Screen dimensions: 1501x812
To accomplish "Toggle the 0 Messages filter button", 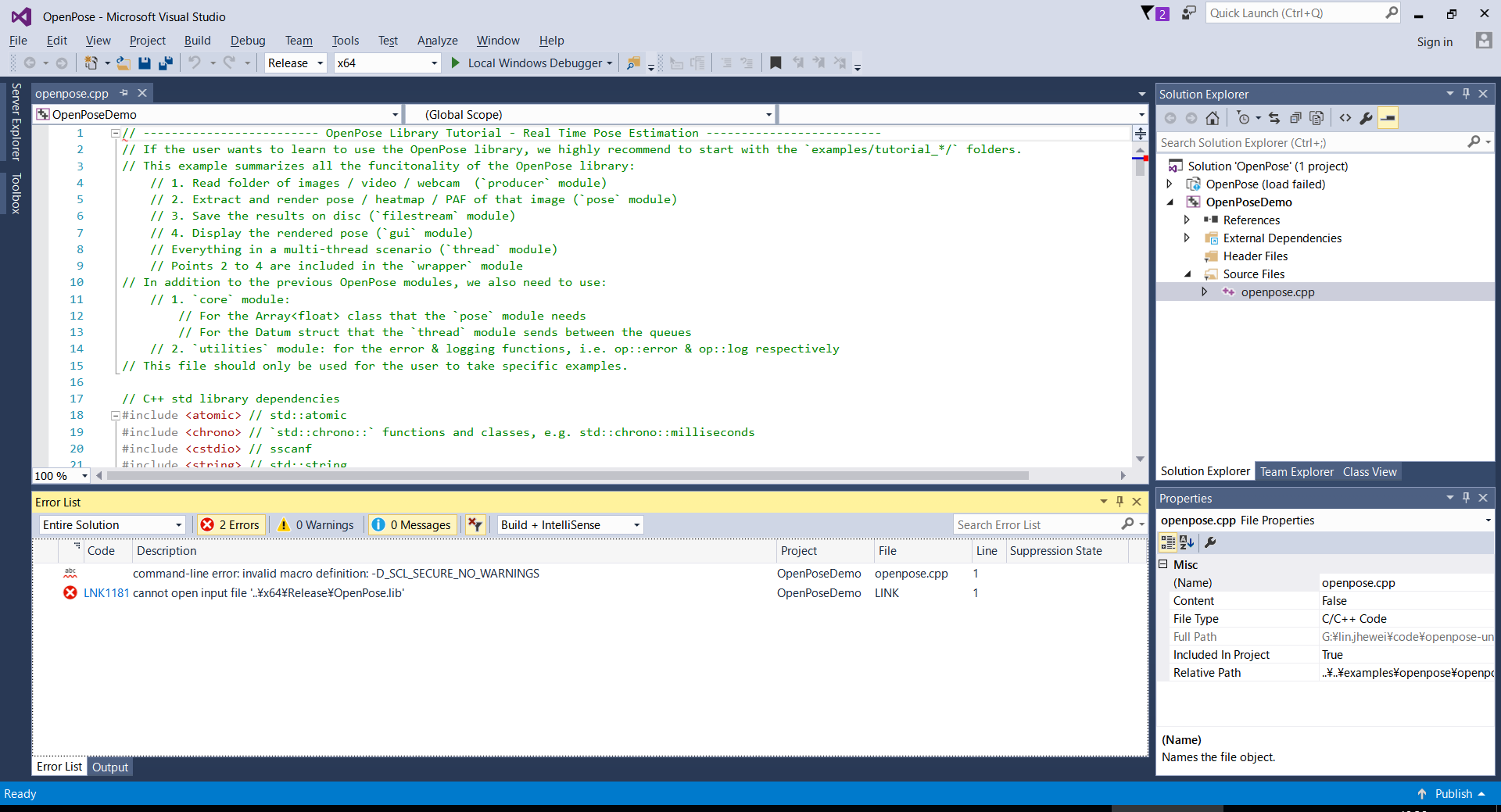I will [412, 524].
